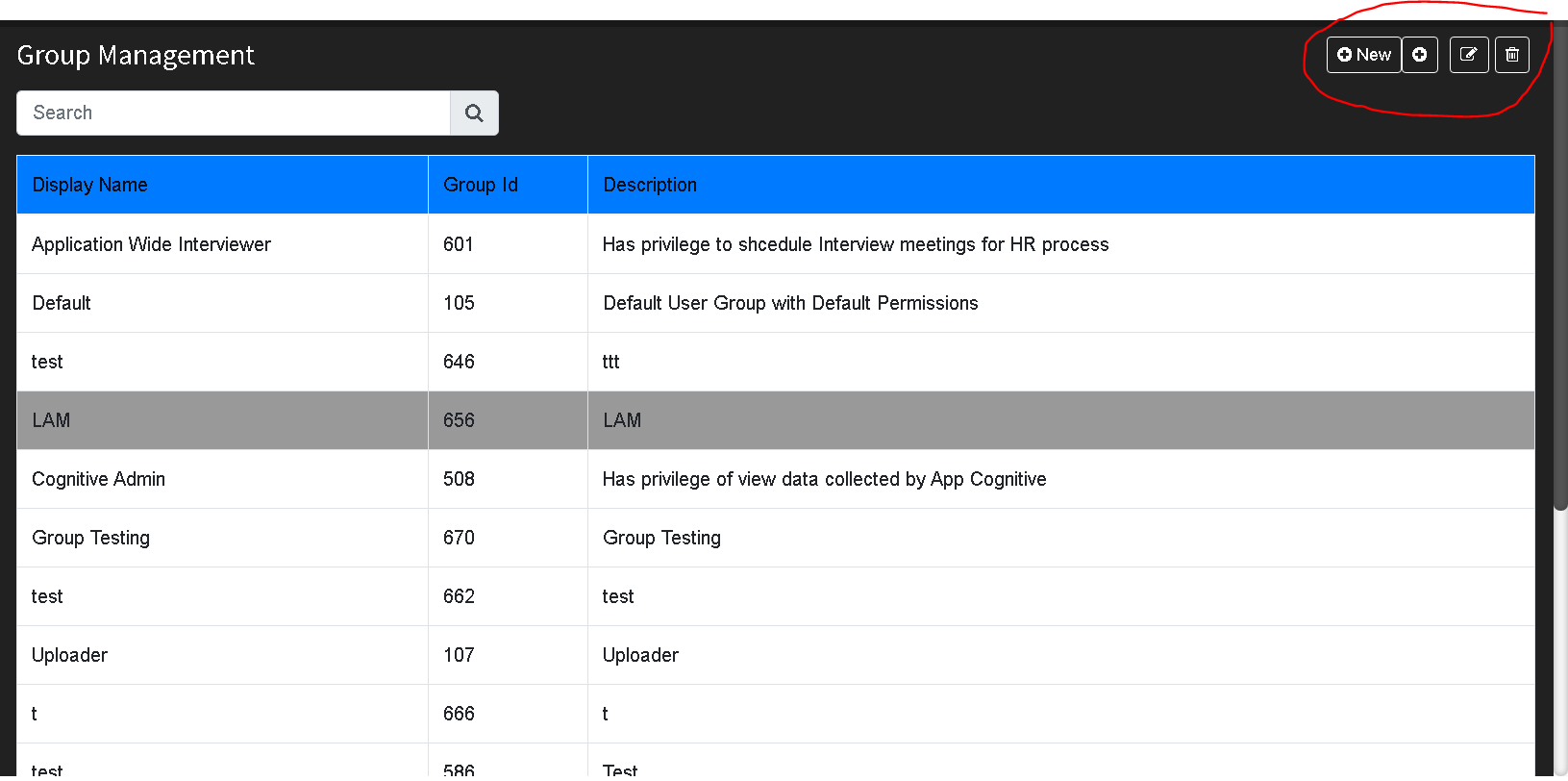Click the magnifier search button
Screen dimensions: 1568x781
[x=474, y=113]
